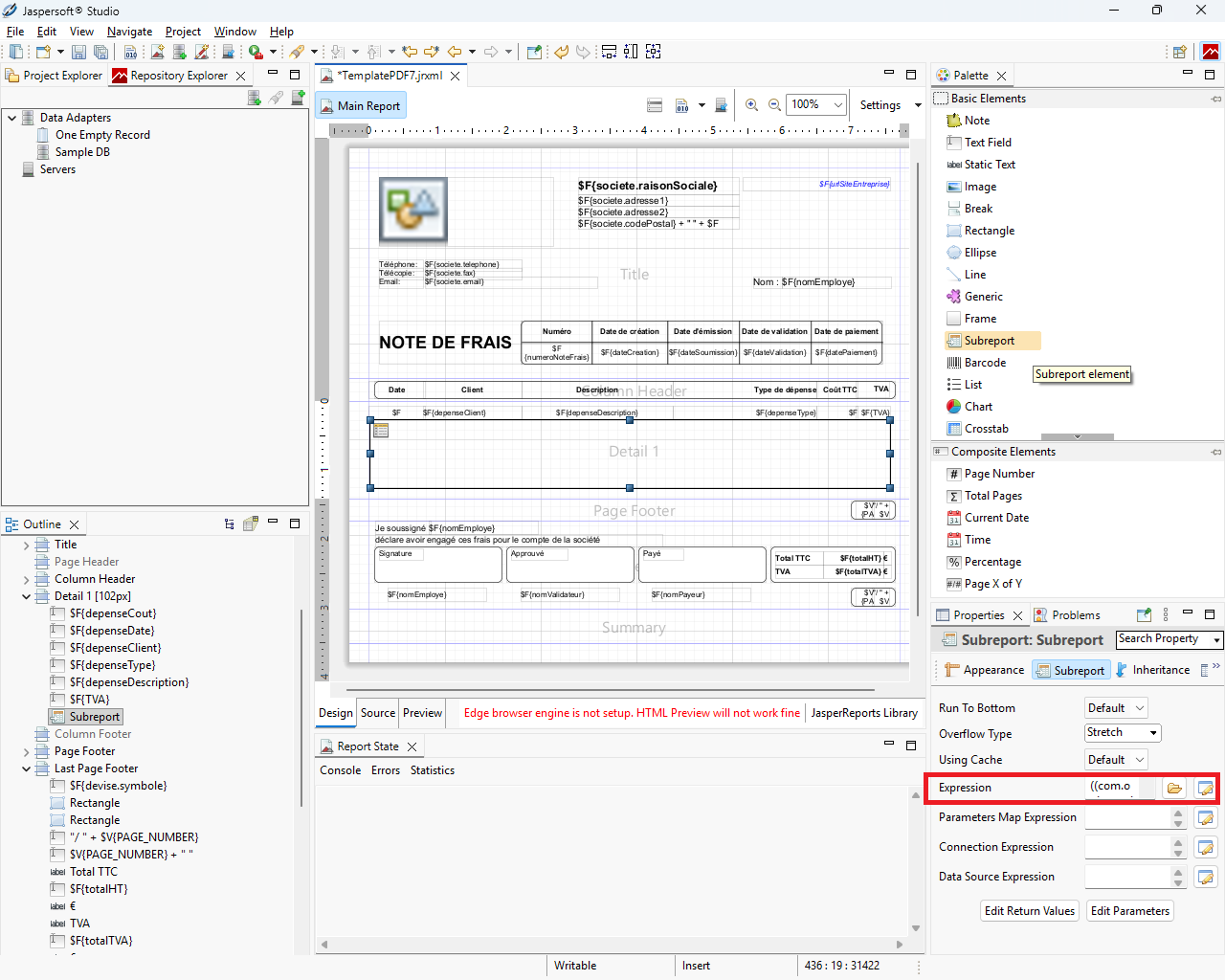
Task: Open the Run To Bottom dropdown
Action: (x=1116, y=708)
